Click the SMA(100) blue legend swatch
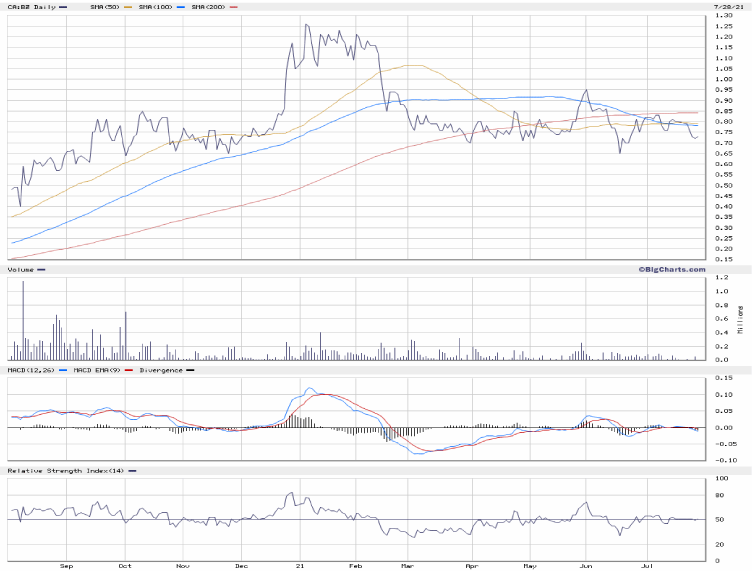Image resolution: width=752 pixels, height=575 pixels. [179, 7]
